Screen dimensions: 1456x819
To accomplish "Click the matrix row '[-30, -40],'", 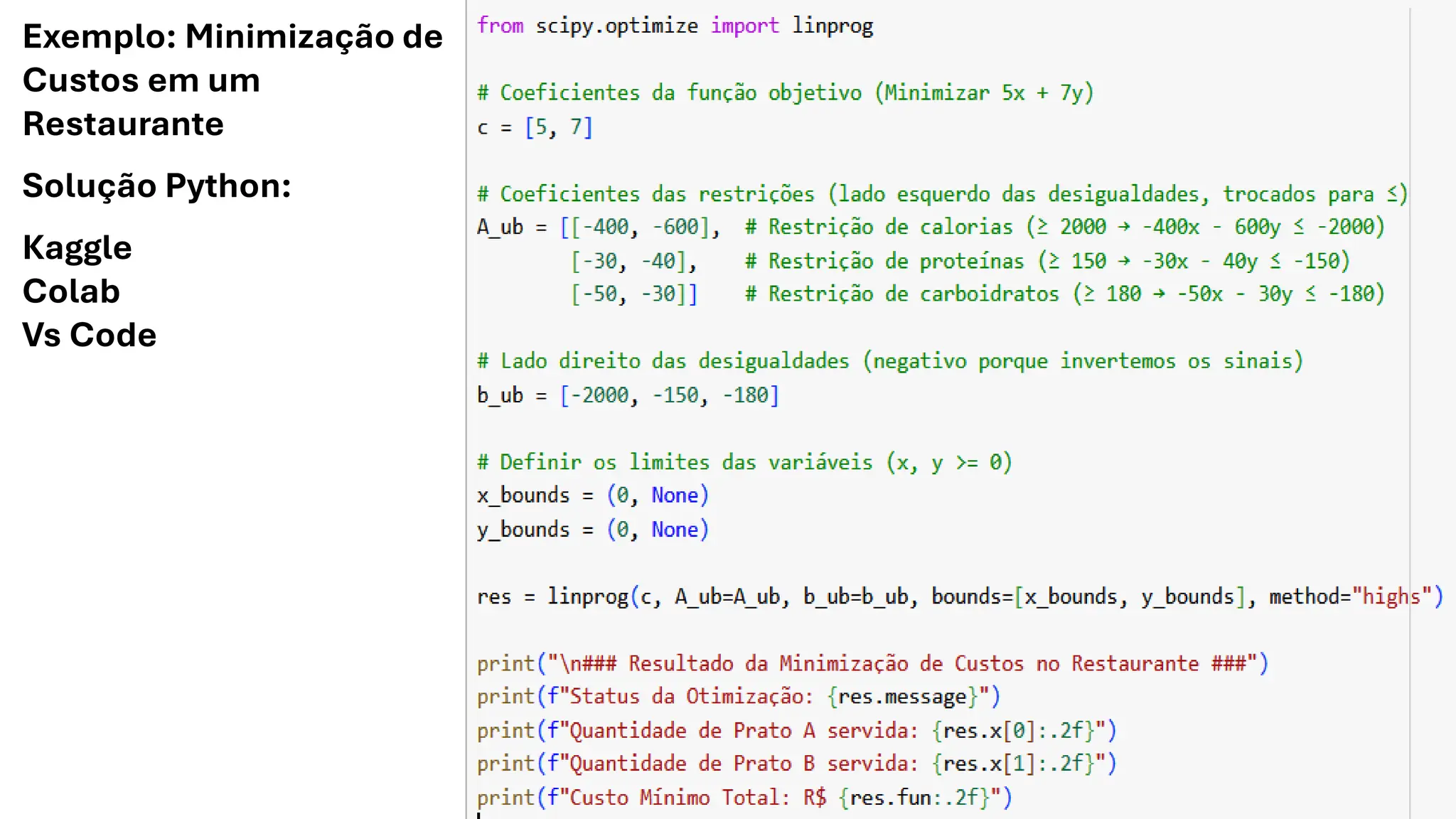I will (x=634, y=261).
